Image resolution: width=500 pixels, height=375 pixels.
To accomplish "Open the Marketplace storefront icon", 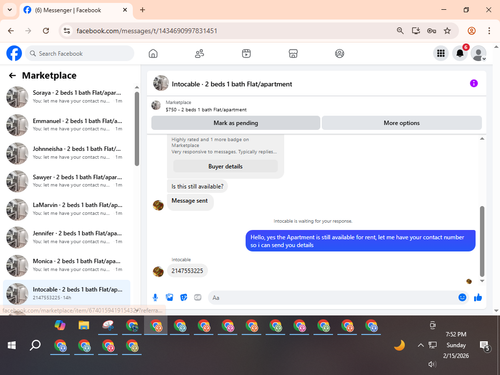I will 293,53.
